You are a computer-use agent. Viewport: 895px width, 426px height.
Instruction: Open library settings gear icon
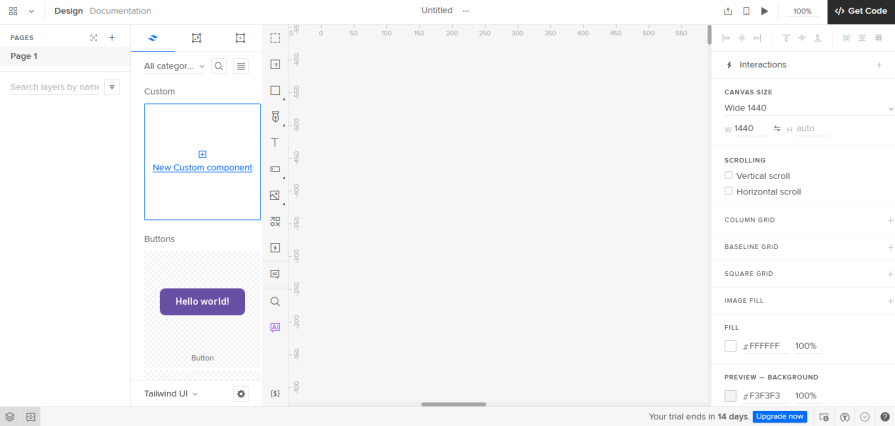click(x=241, y=394)
